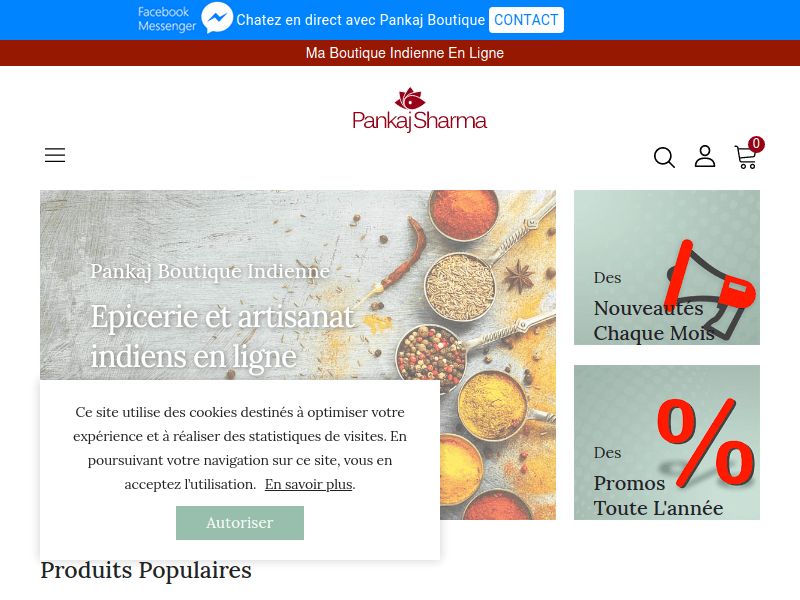Open the search magnifier icon
This screenshot has height=600, width=800.
point(664,157)
